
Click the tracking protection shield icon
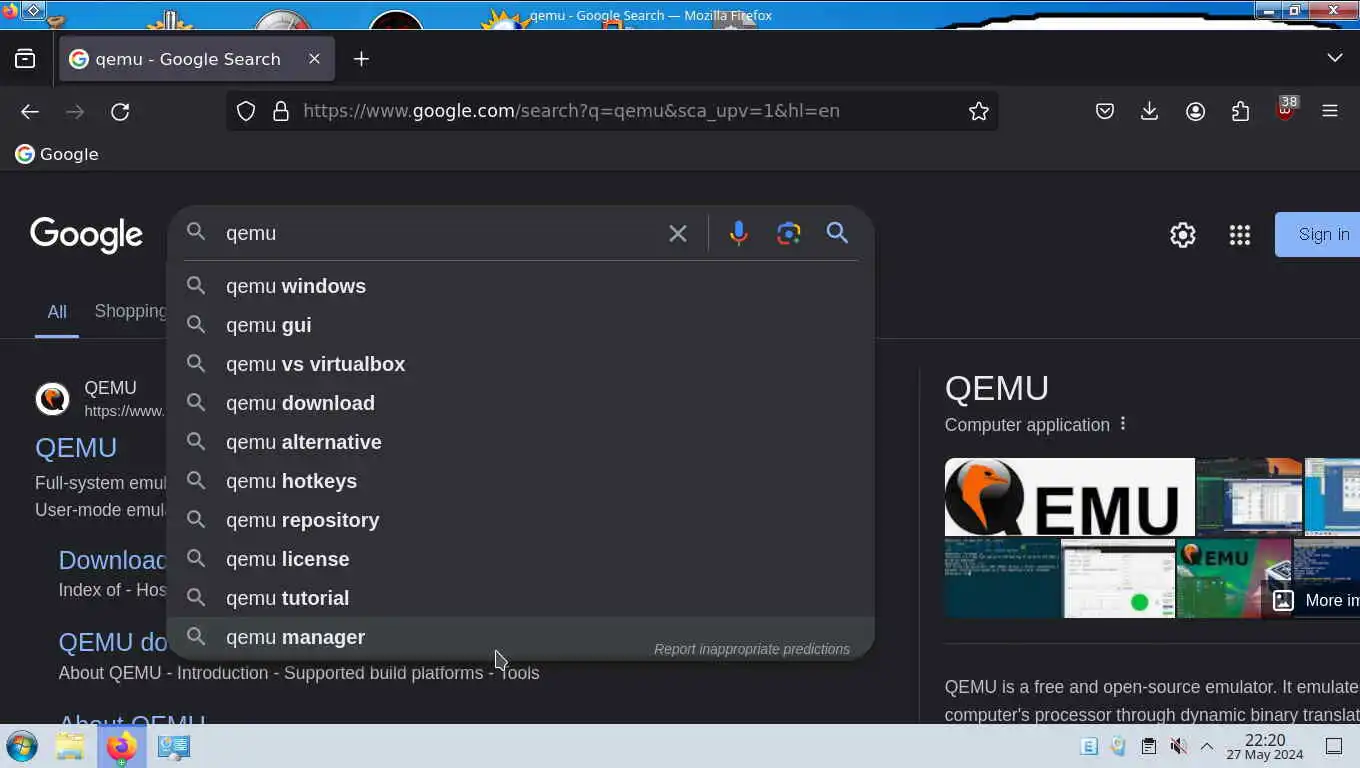pyautogui.click(x=246, y=111)
